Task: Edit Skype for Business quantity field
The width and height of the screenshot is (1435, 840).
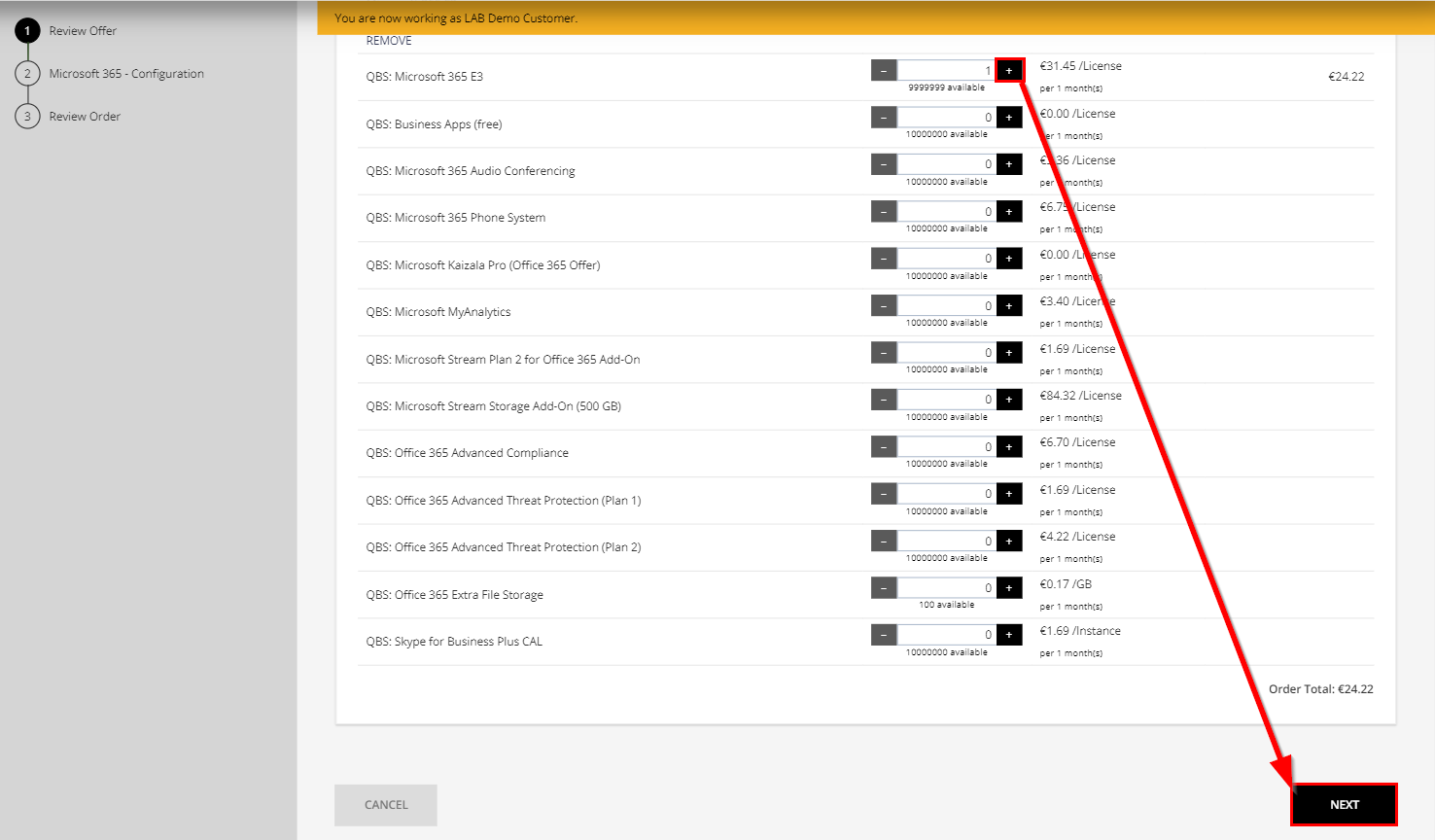Action: [947, 635]
